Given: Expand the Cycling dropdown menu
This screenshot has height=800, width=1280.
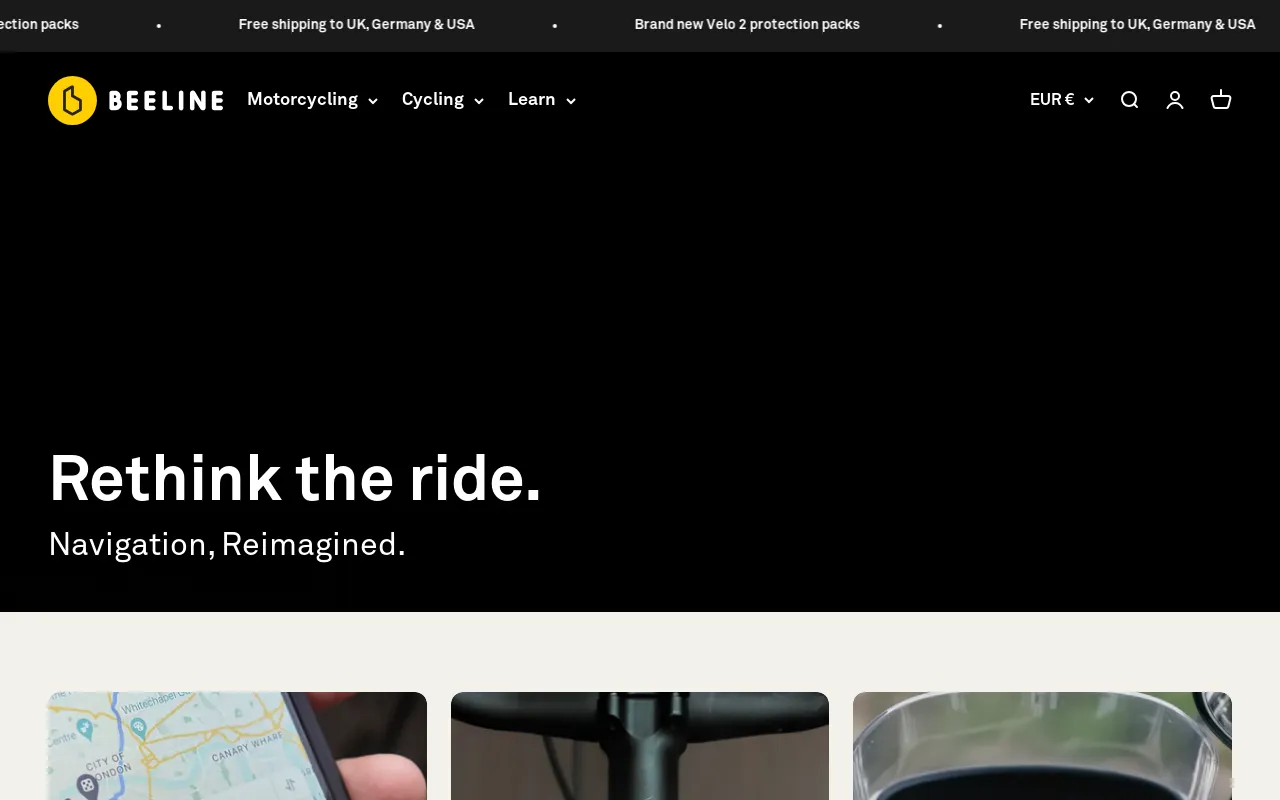Looking at the screenshot, I should (x=442, y=100).
